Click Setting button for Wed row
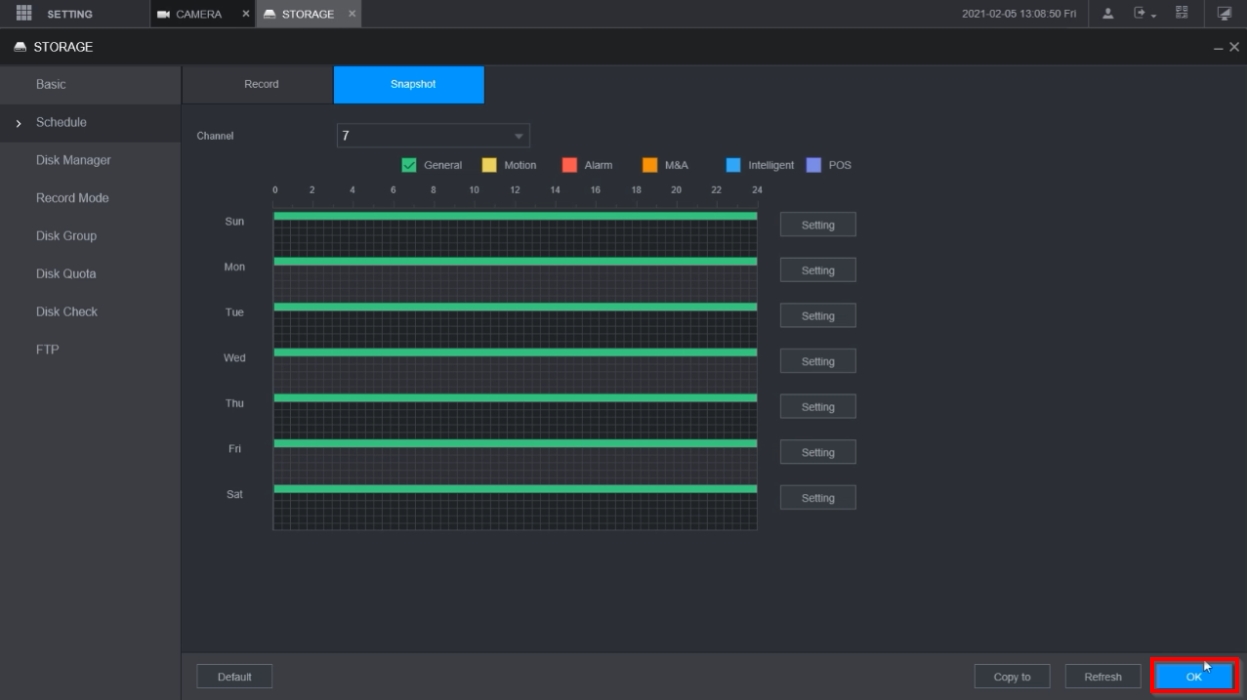Image resolution: width=1247 pixels, height=700 pixels. tap(817, 361)
